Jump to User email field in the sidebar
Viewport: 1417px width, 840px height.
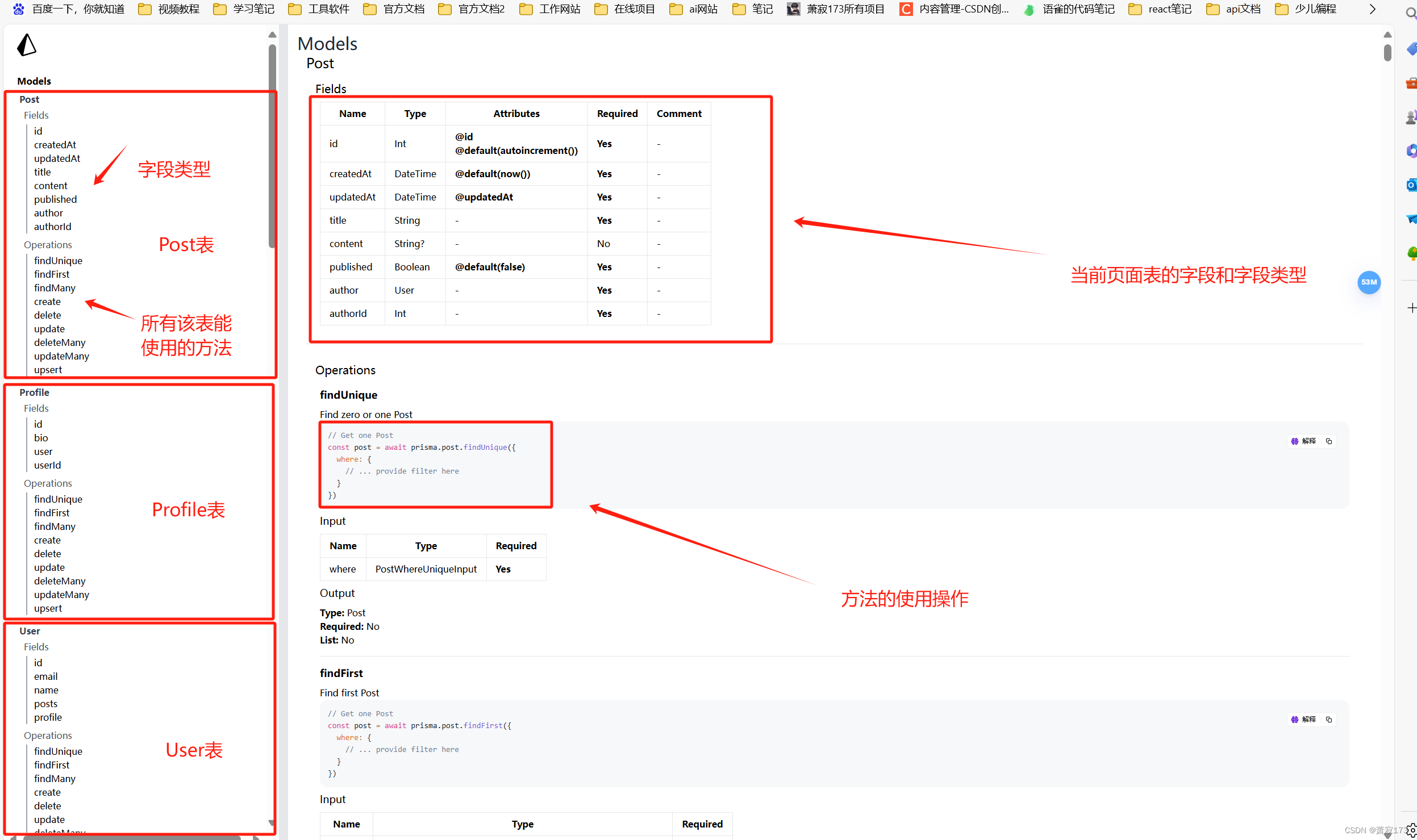pos(45,676)
